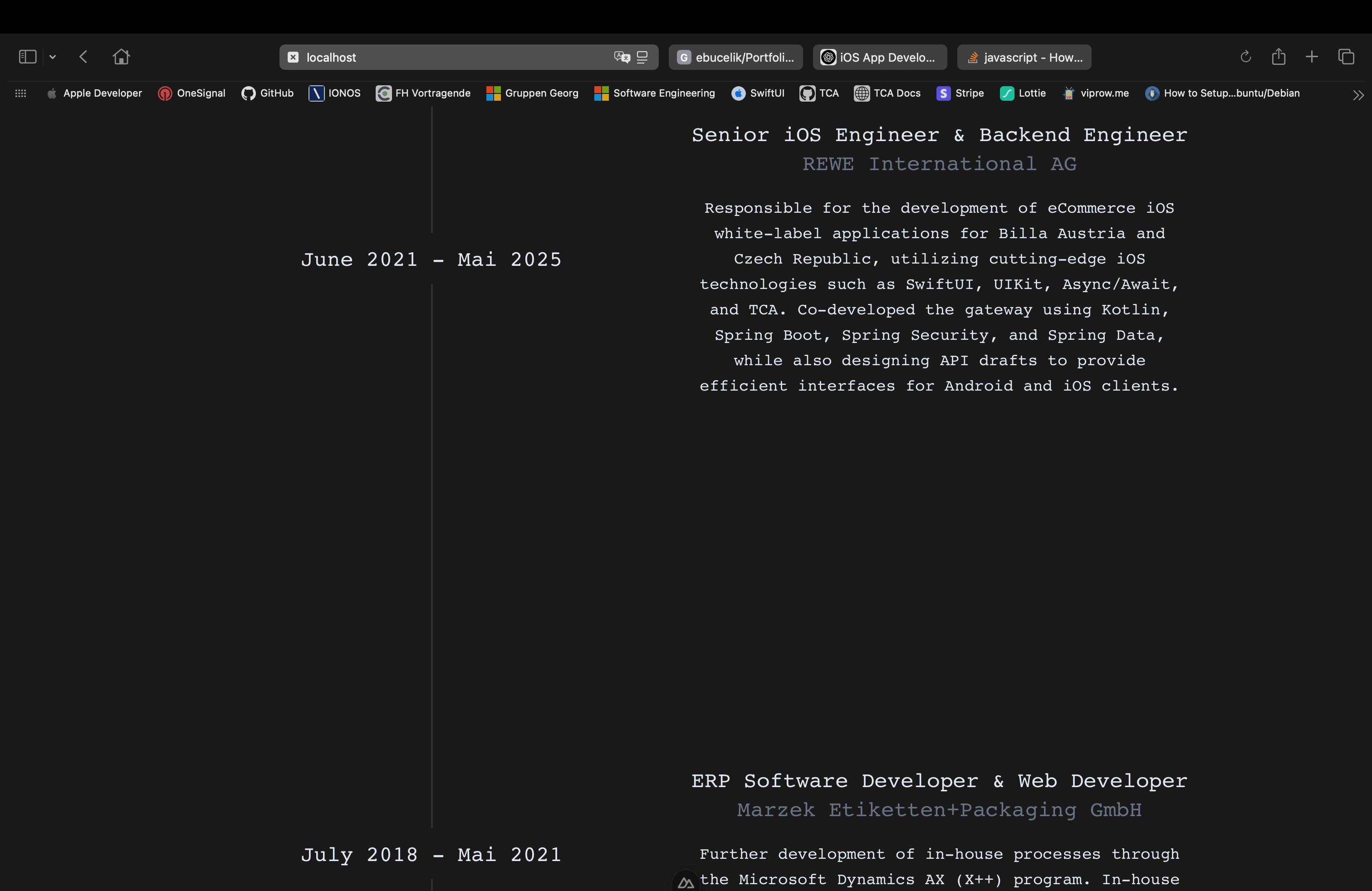The width and height of the screenshot is (1372, 891).
Task: Open the Lottie bookmark
Action: coord(1023,93)
